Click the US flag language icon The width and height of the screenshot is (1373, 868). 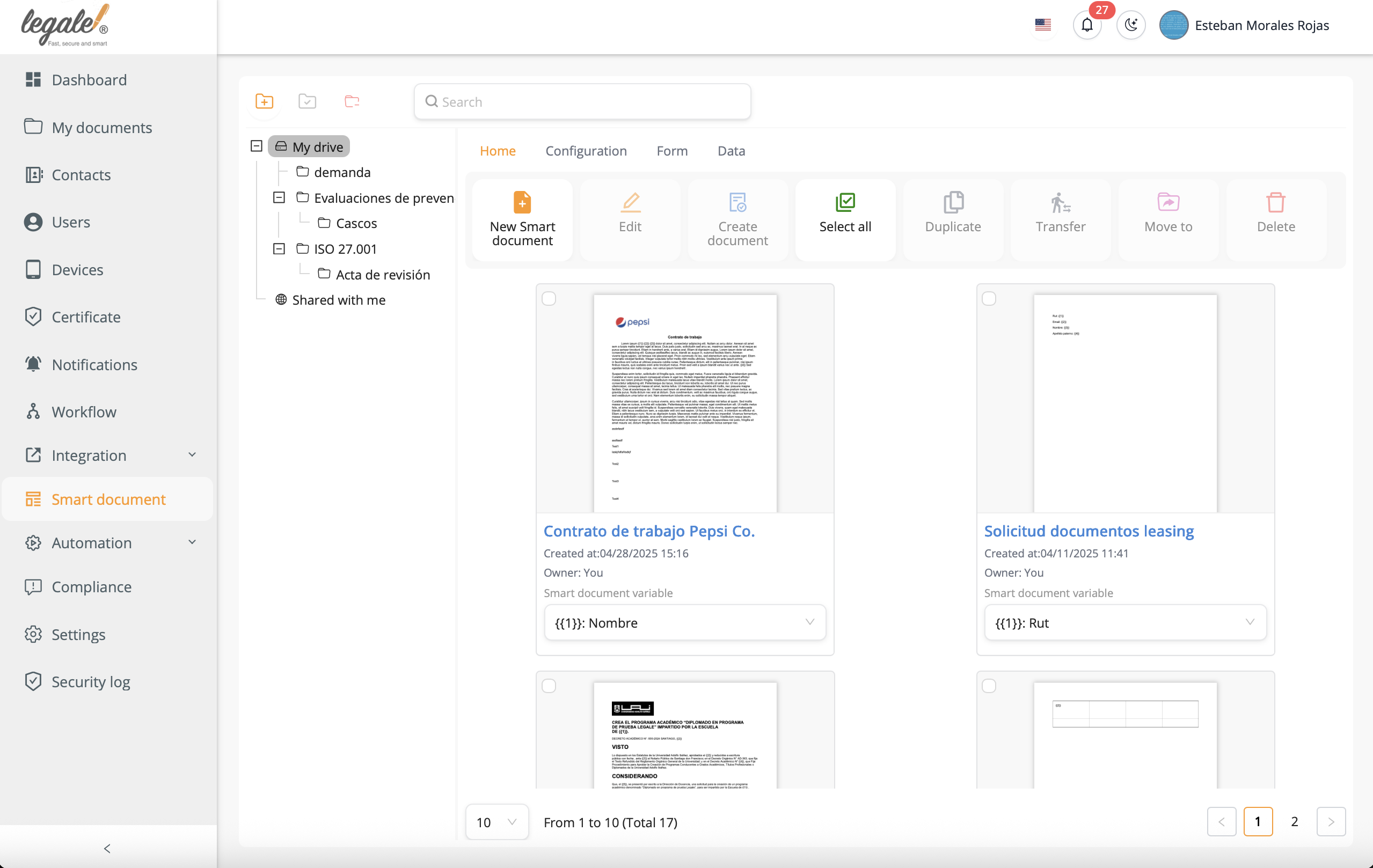[1042, 25]
